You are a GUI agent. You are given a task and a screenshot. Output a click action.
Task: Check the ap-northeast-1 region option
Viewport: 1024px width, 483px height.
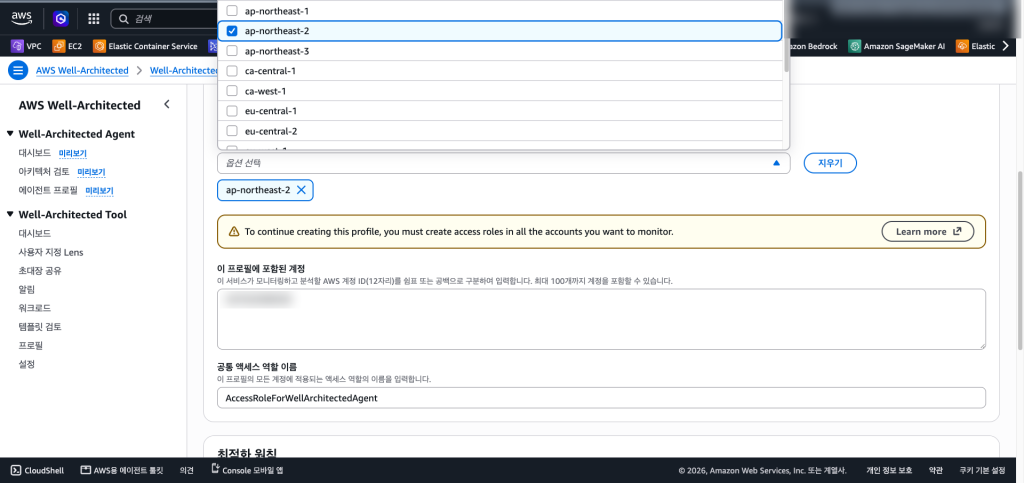coord(232,10)
